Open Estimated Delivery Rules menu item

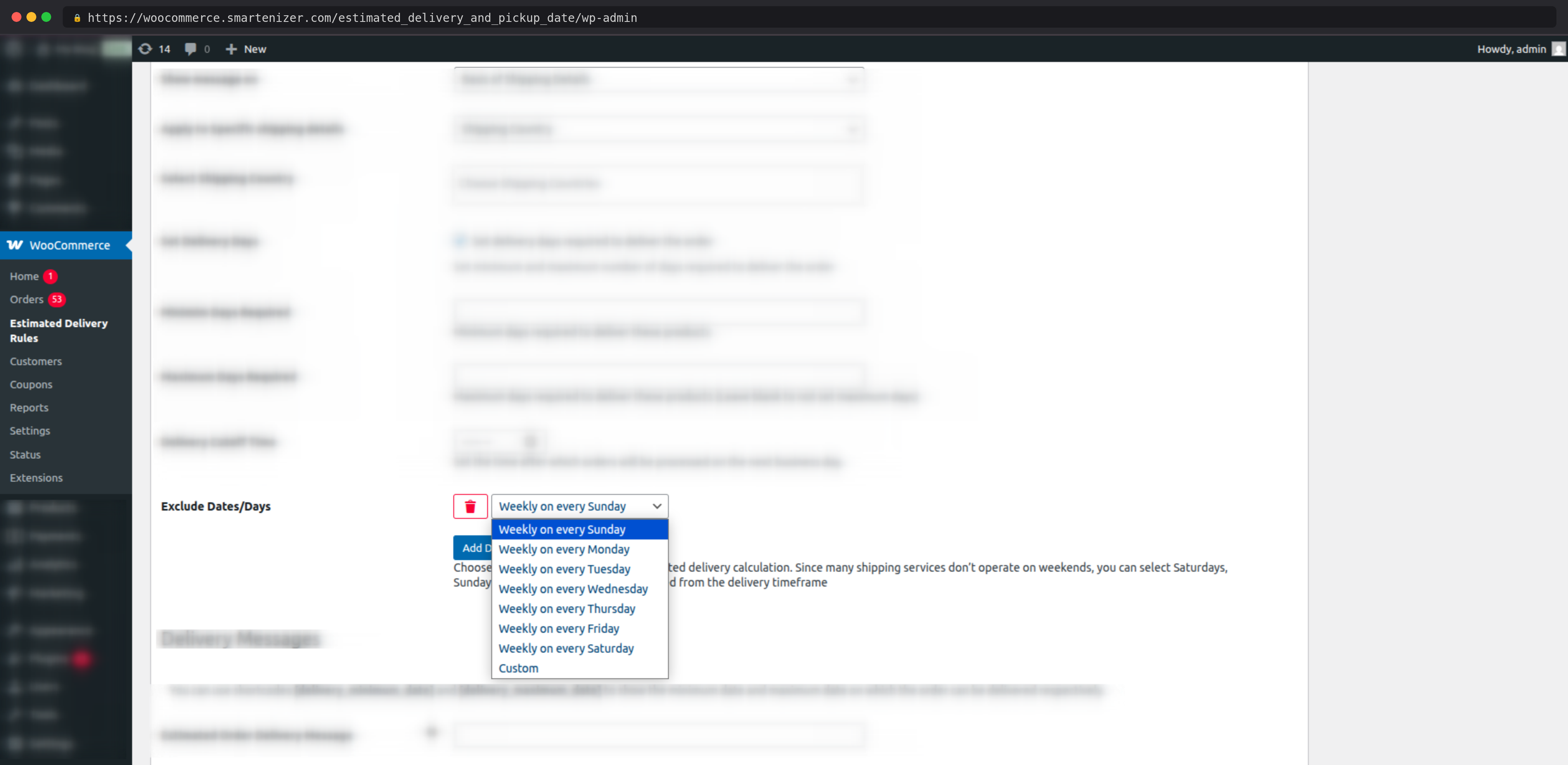[x=59, y=330]
